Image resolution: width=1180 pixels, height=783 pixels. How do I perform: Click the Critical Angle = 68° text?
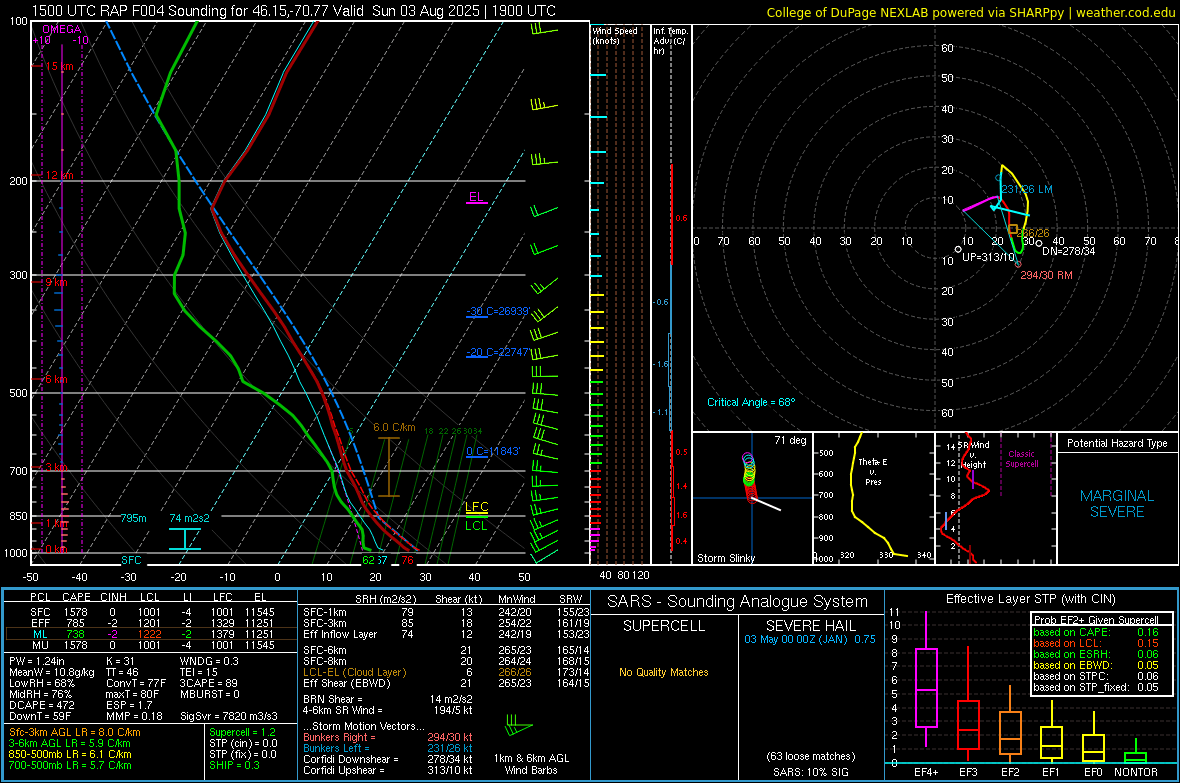click(751, 402)
